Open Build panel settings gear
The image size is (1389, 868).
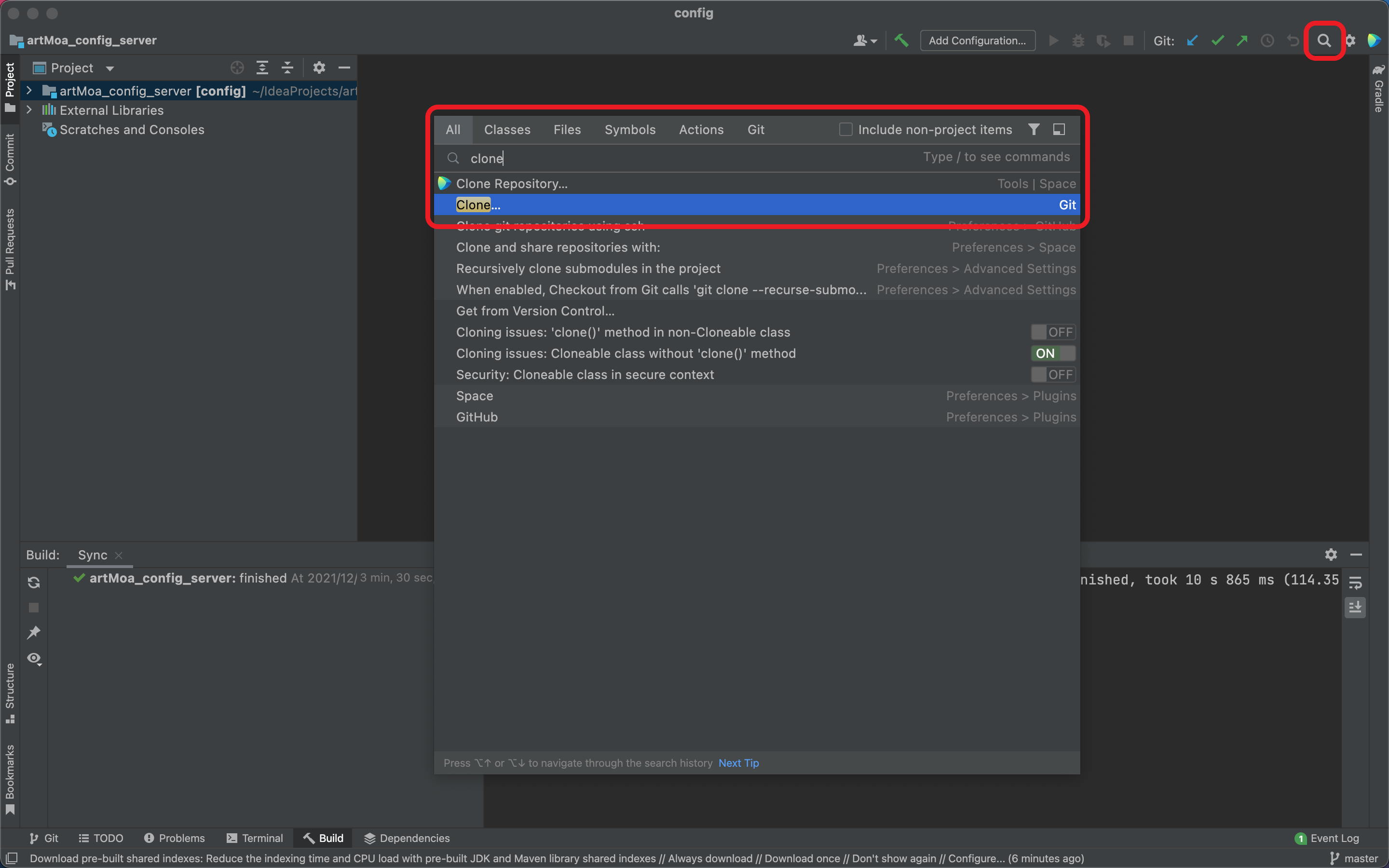[1331, 555]
